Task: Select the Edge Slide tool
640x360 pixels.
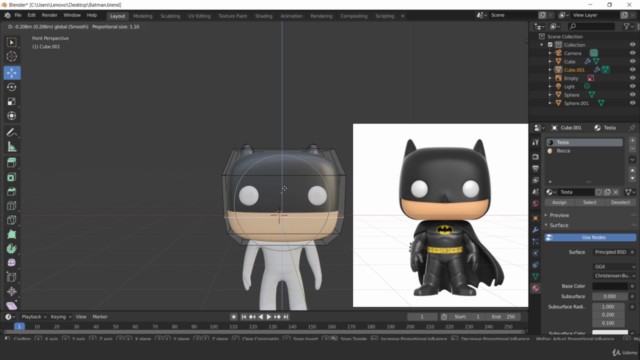Action: point(11,277)
